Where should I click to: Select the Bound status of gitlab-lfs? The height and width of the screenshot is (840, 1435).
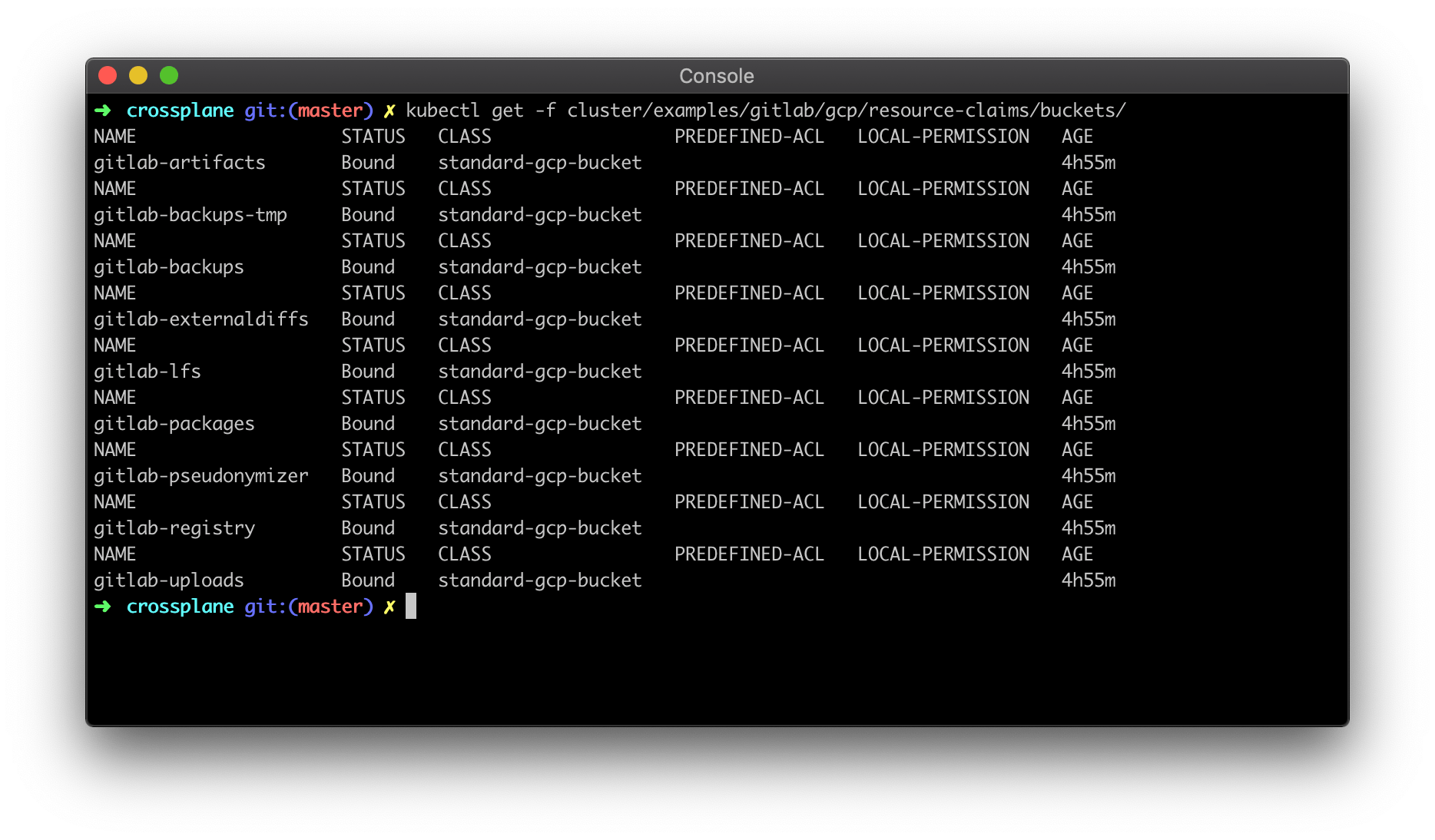(368, 372)
